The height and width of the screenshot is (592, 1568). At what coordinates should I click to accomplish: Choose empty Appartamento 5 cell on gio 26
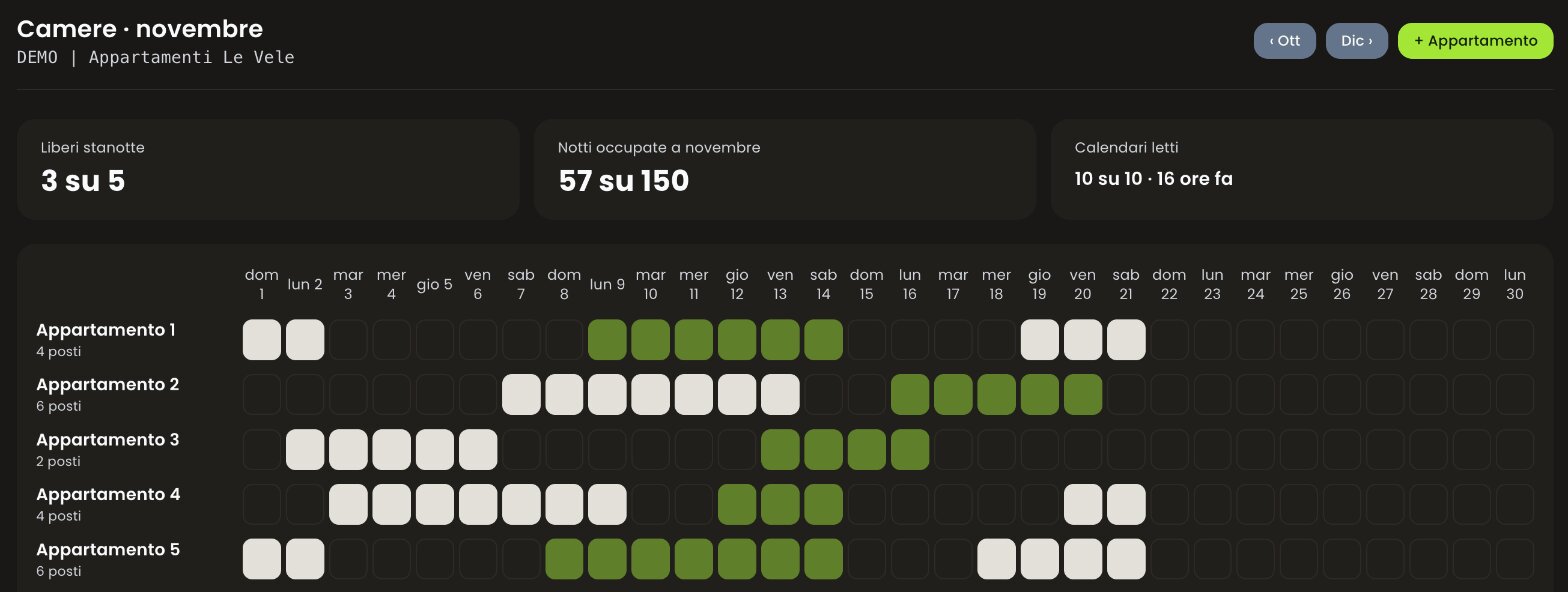[x=1342, y=559]
